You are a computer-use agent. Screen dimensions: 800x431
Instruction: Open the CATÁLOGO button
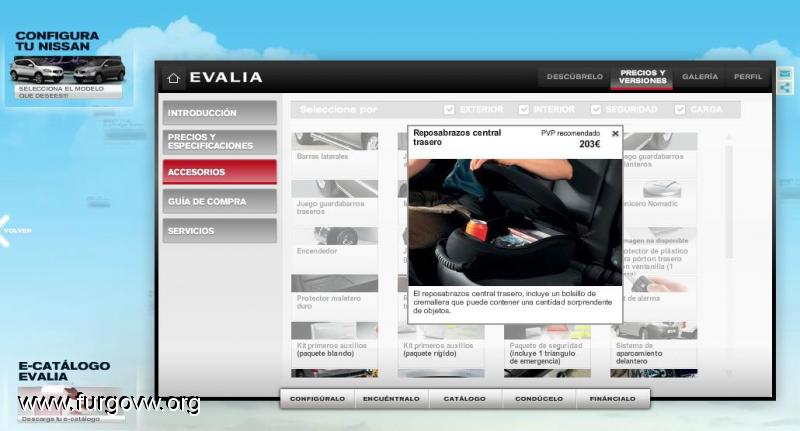click(x=465, y=399)
